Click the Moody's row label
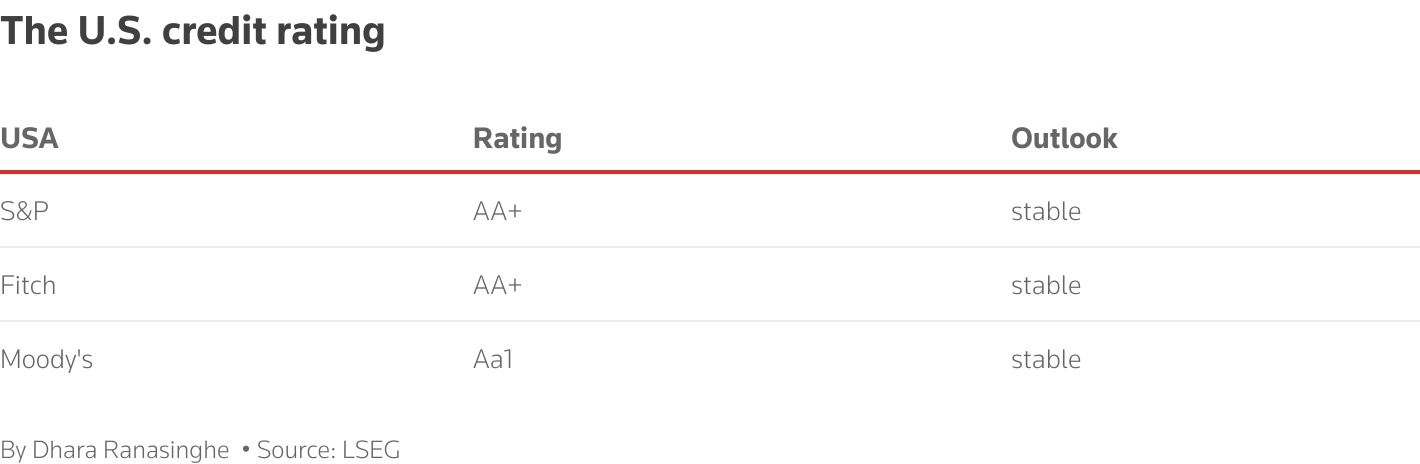 [46, 359]
